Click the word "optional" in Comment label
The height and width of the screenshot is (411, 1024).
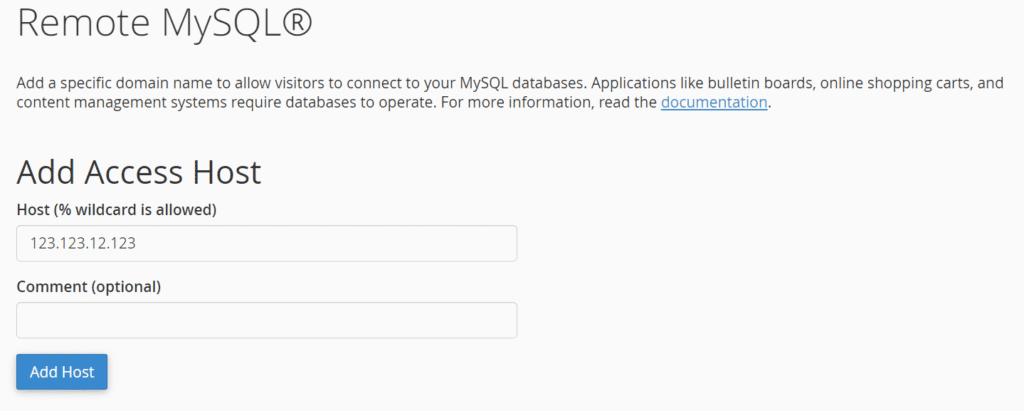(x=126, y=286)
